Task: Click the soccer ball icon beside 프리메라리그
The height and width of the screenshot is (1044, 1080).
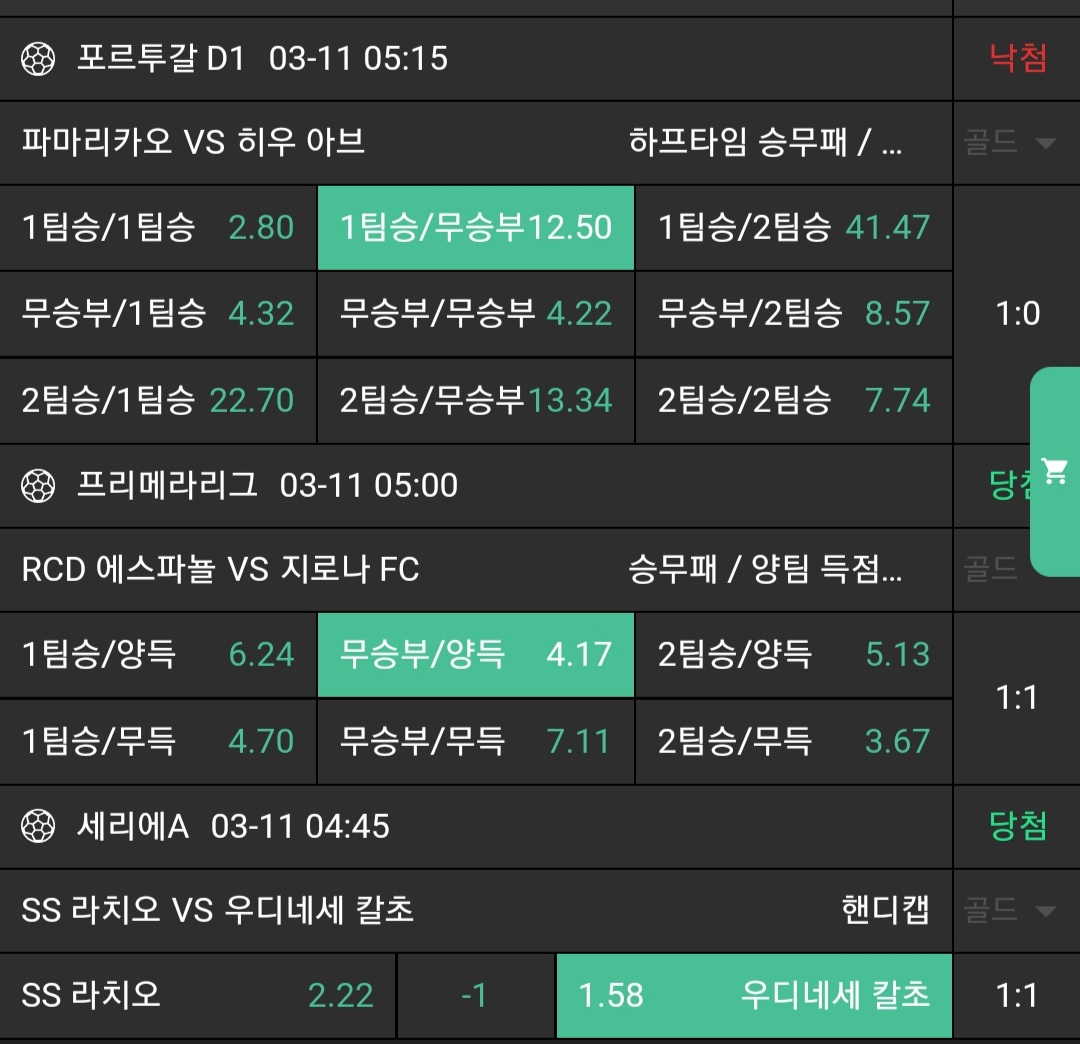Action: tap(38, 486)
